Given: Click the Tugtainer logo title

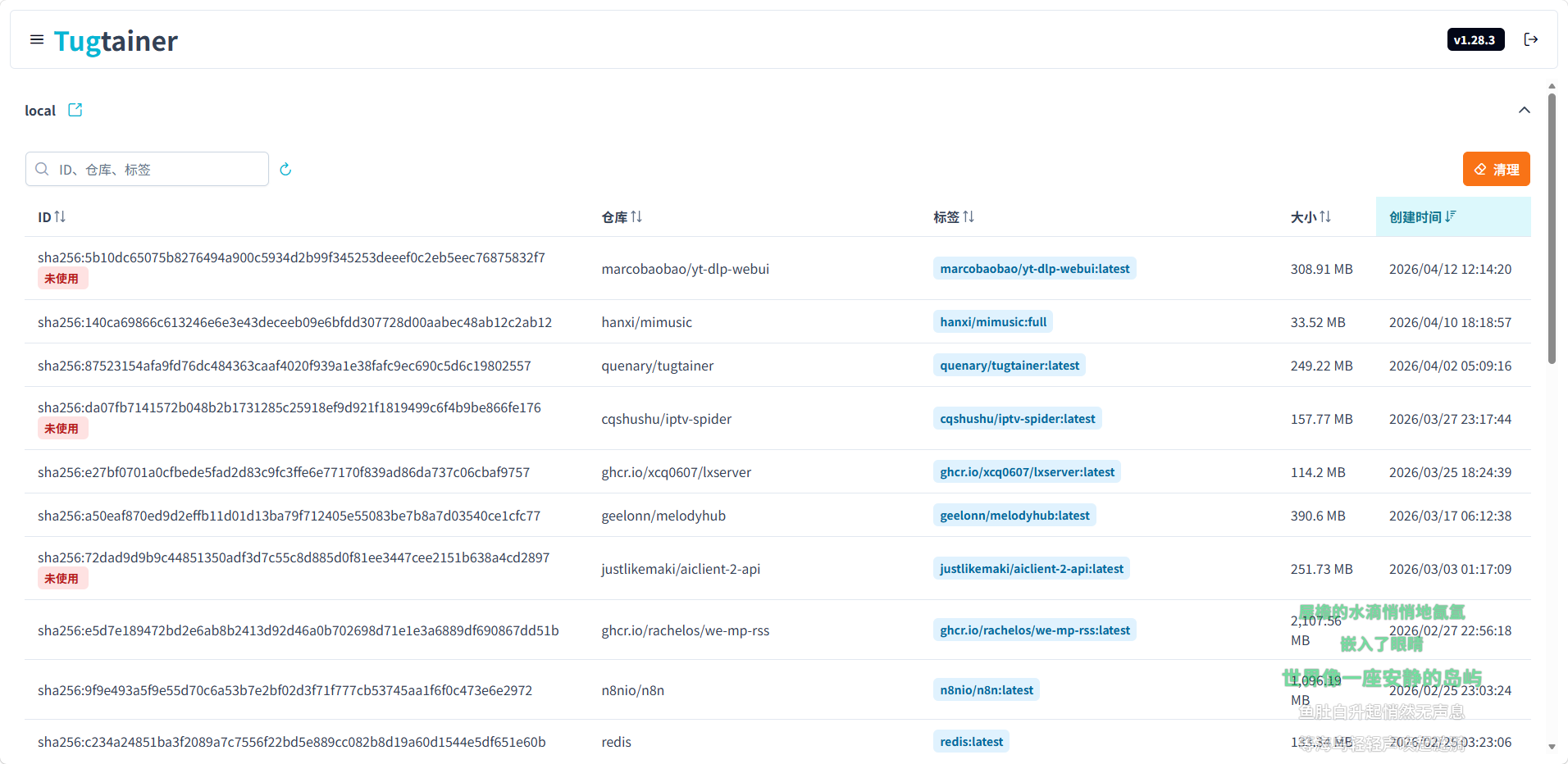Looking at the screenshot, I should [116, 41].
